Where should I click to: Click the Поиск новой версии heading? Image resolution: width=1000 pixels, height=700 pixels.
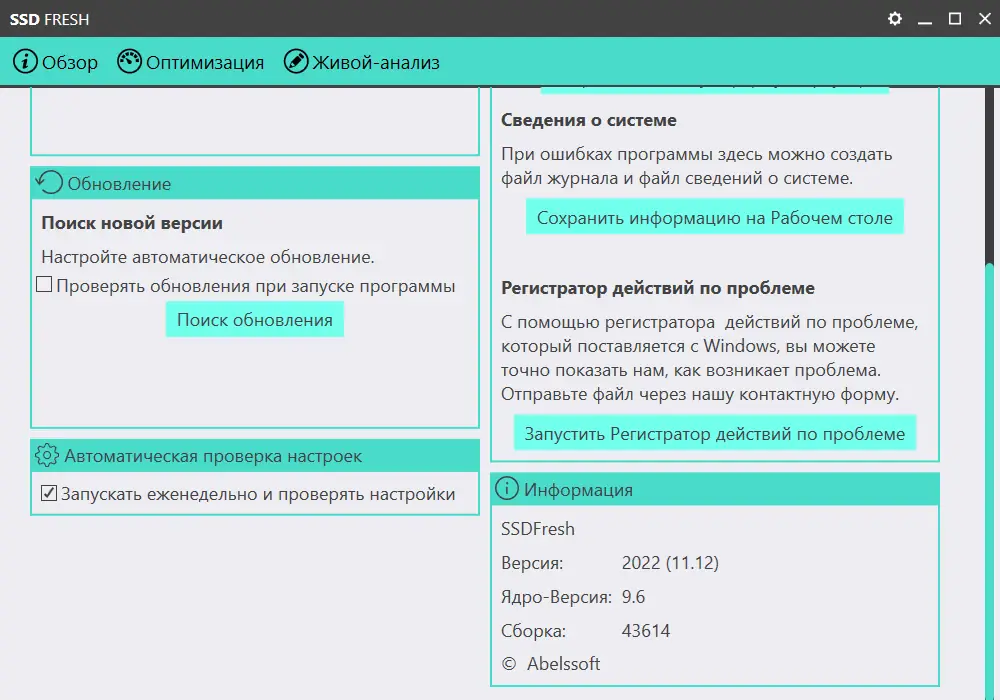[x=132, y=222]
